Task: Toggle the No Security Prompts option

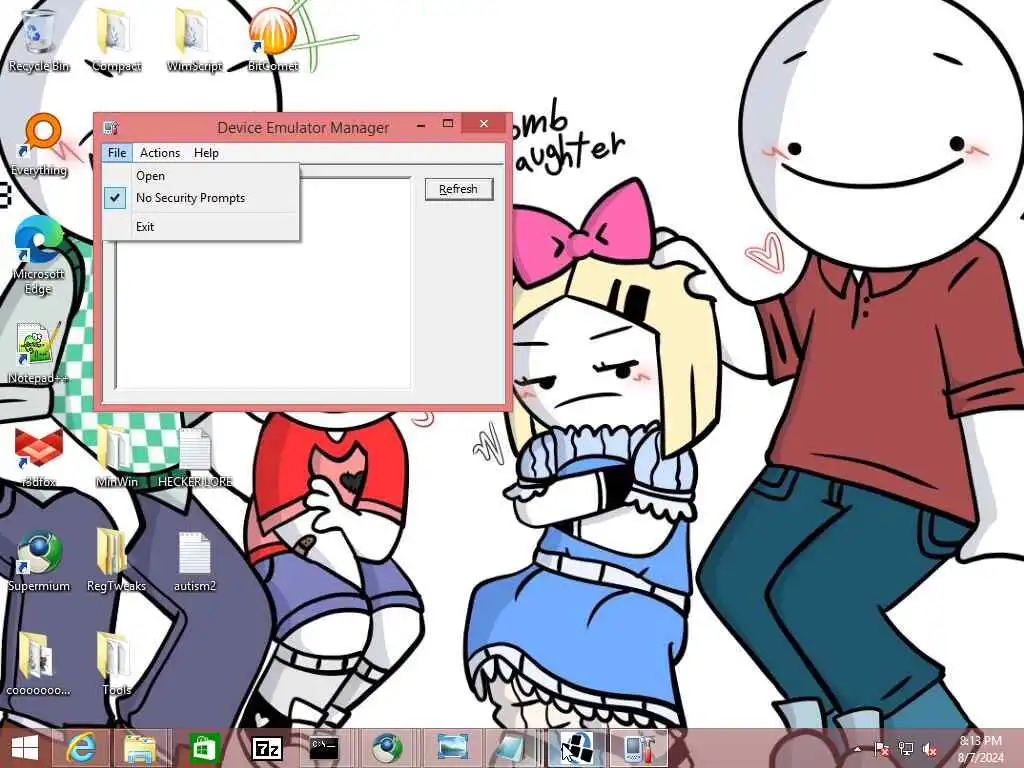Action: [x=201, y=198]
